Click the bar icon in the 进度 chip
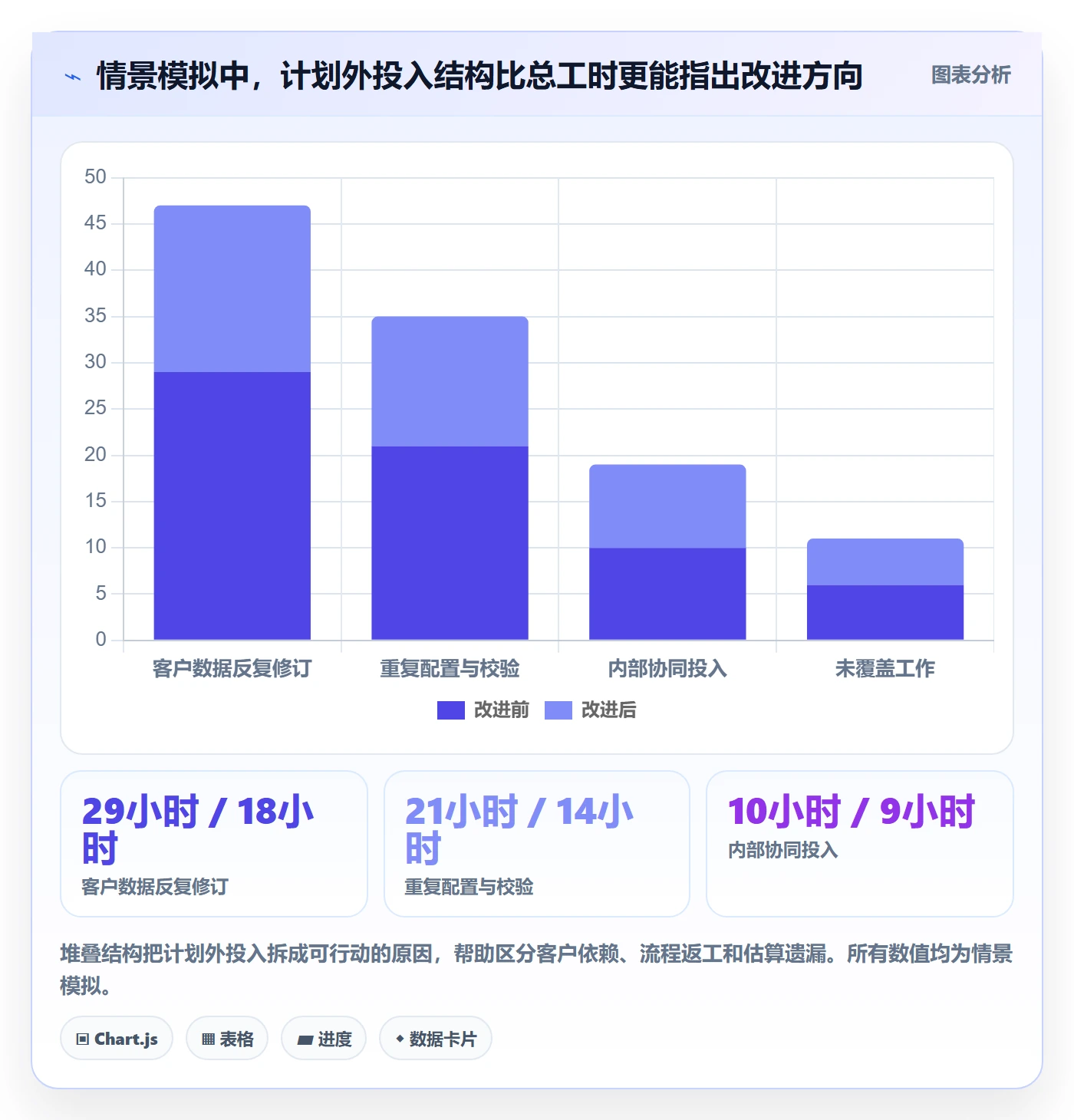This screenshot has width=1074, height=1120. click(x=305, y=1040)
